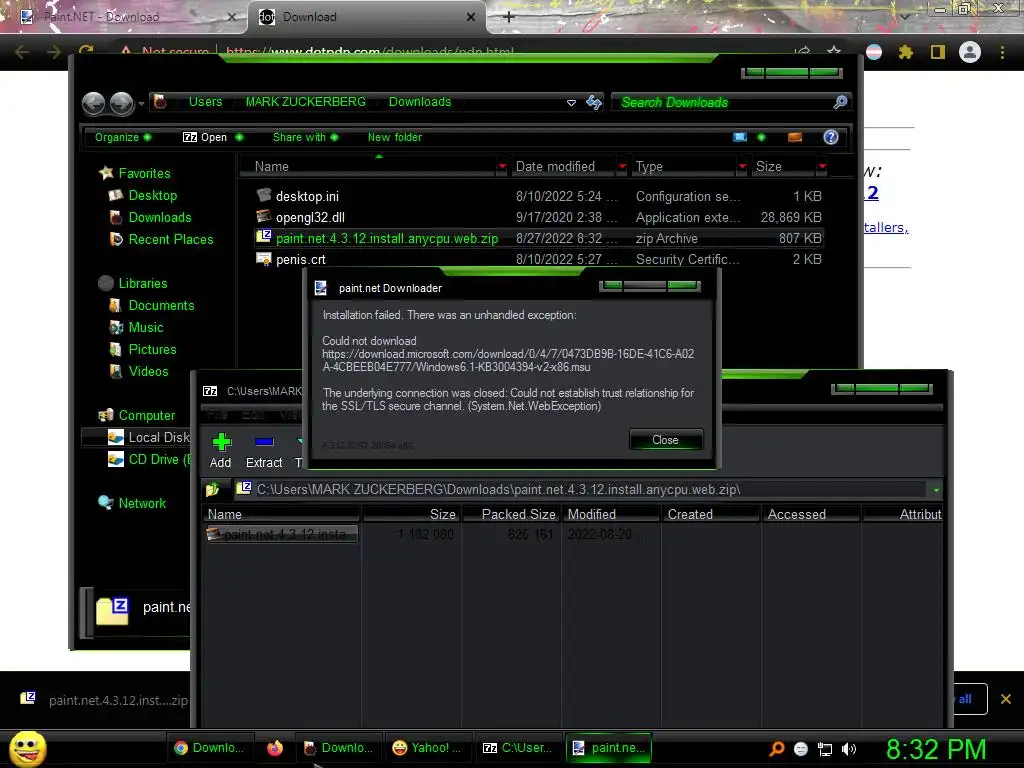Click Chrome extensions puzzle icon
Screen dimensions: 1024x768
click(906, 52)
